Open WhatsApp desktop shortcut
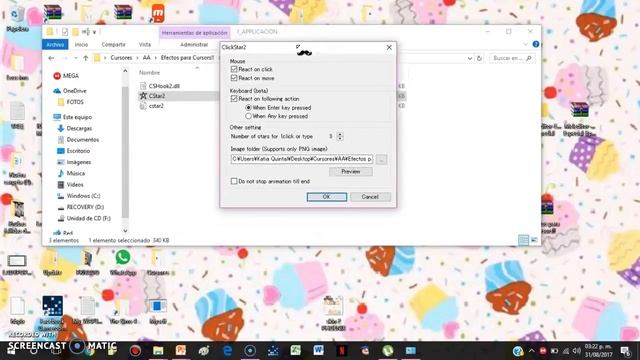 click(123, 262)
